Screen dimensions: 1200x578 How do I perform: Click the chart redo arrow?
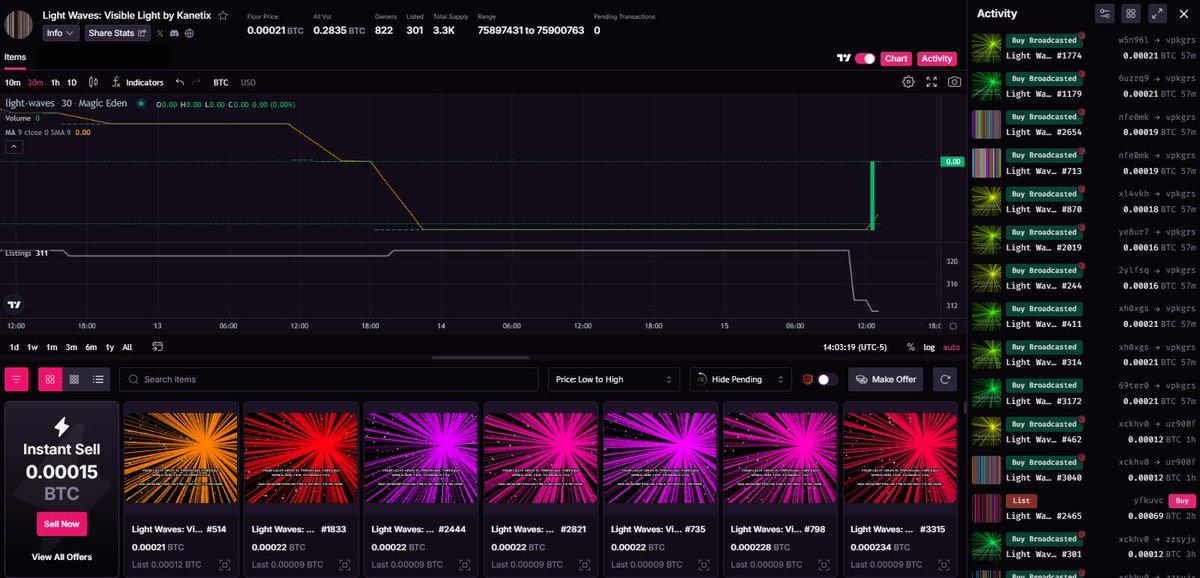(196, 82)
